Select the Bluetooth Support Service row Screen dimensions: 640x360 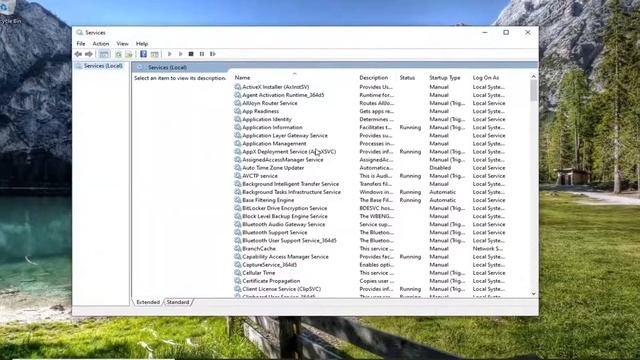coord(275,232)
